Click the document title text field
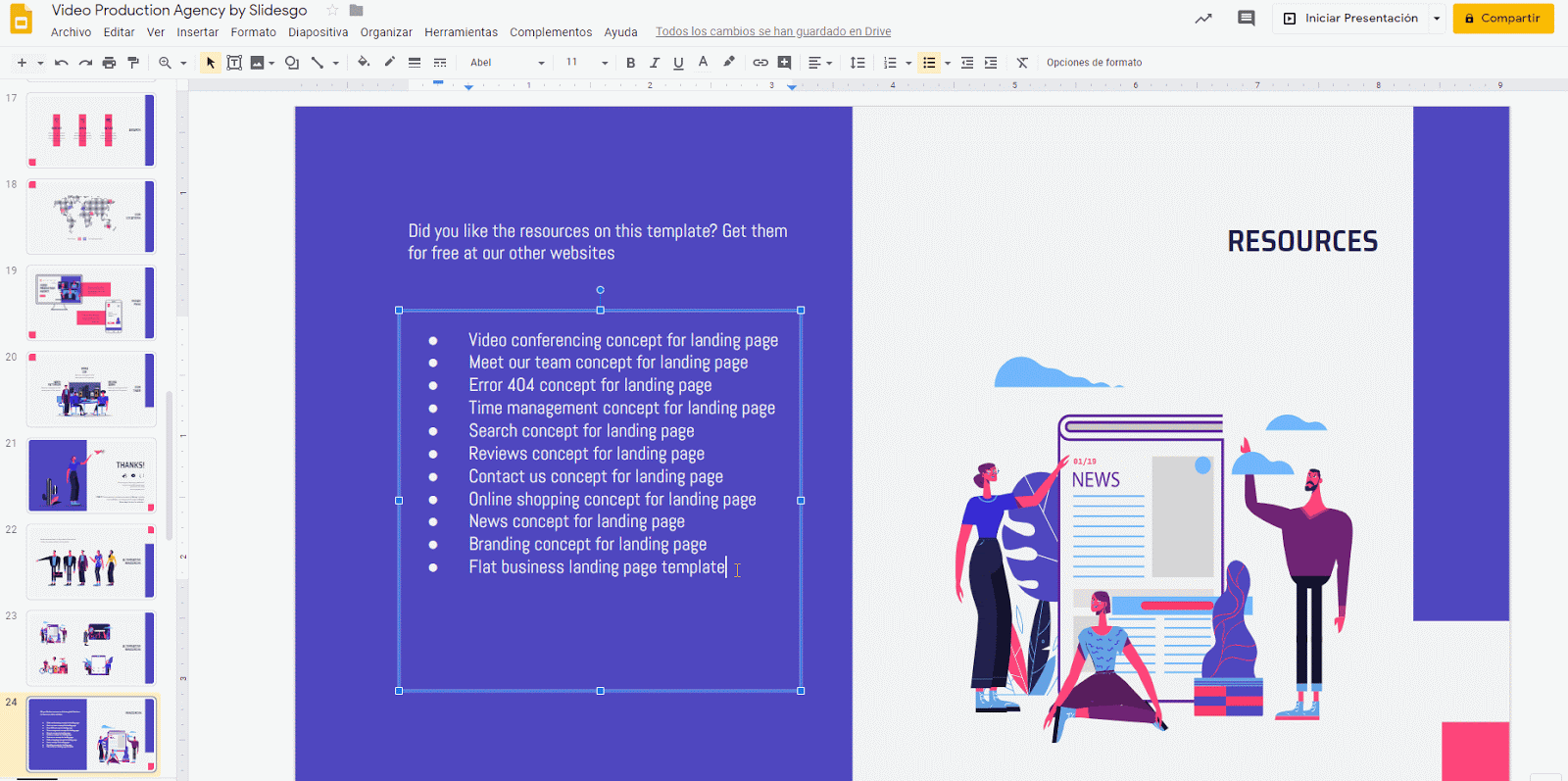 179,10
